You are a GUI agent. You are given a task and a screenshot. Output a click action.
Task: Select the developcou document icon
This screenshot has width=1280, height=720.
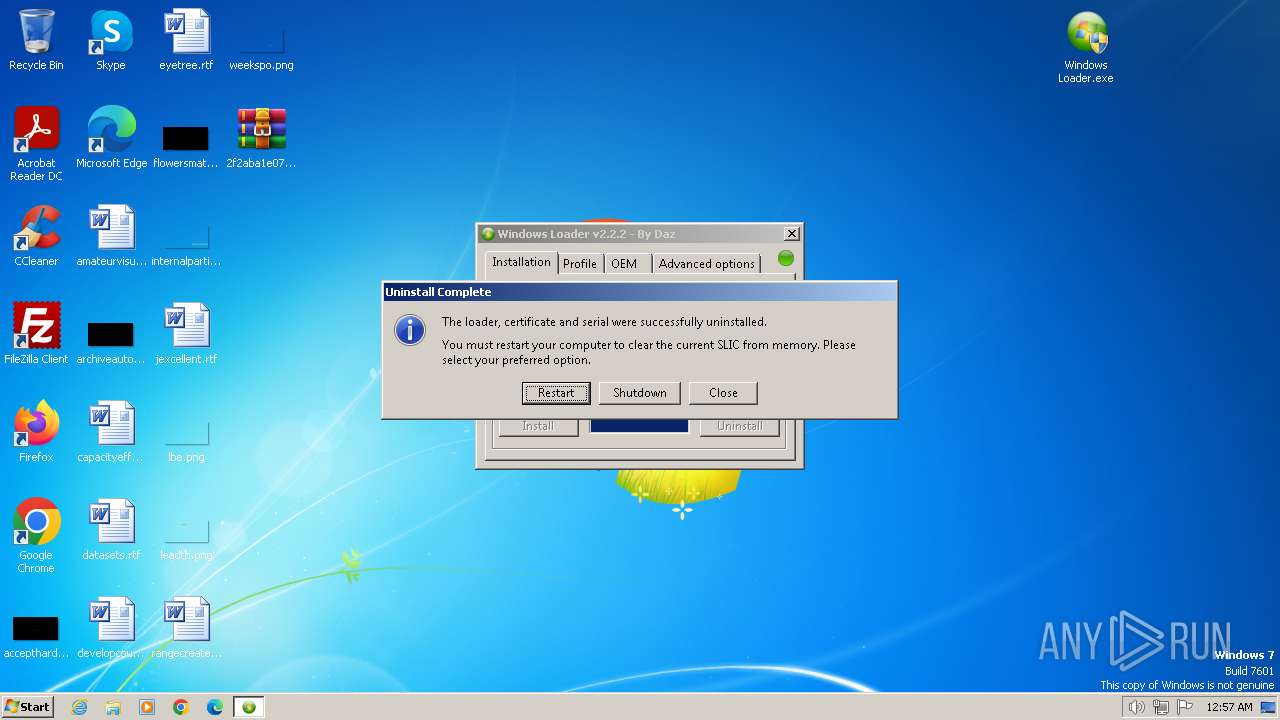(111, 628)
